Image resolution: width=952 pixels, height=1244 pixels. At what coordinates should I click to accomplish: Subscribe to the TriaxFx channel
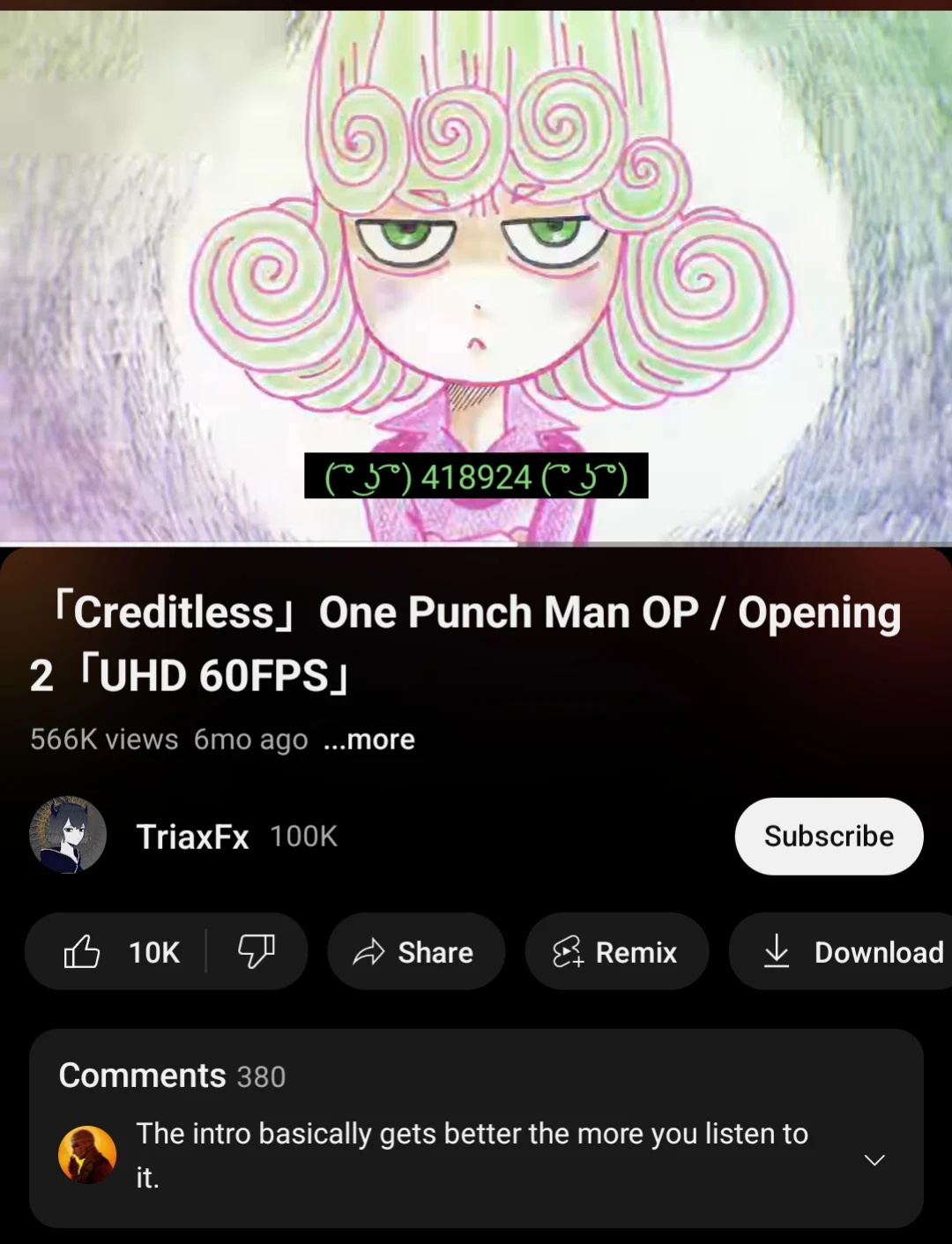[x=829, y=836]
